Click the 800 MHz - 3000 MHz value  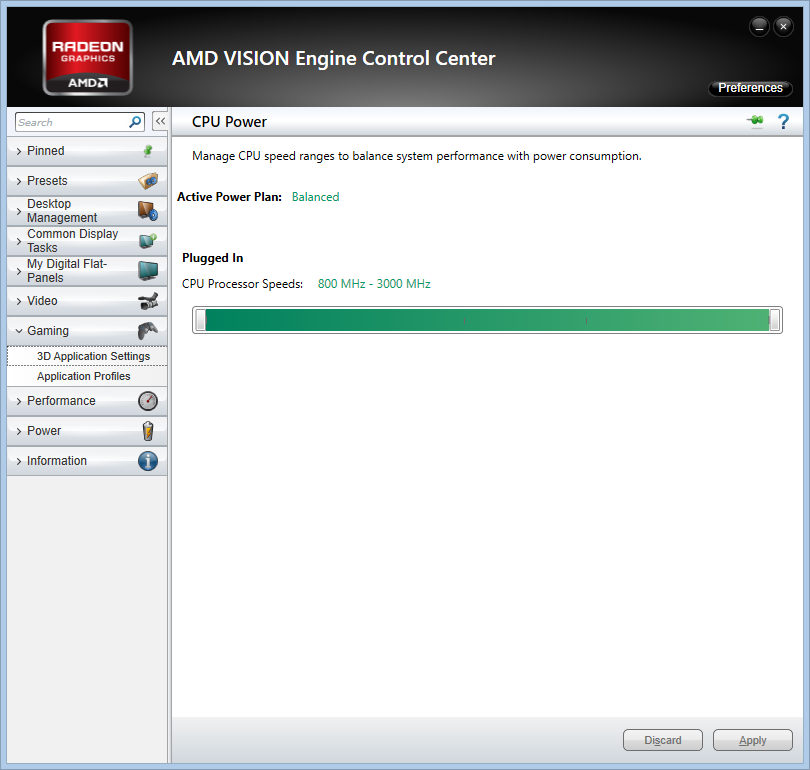pos(374,284)
